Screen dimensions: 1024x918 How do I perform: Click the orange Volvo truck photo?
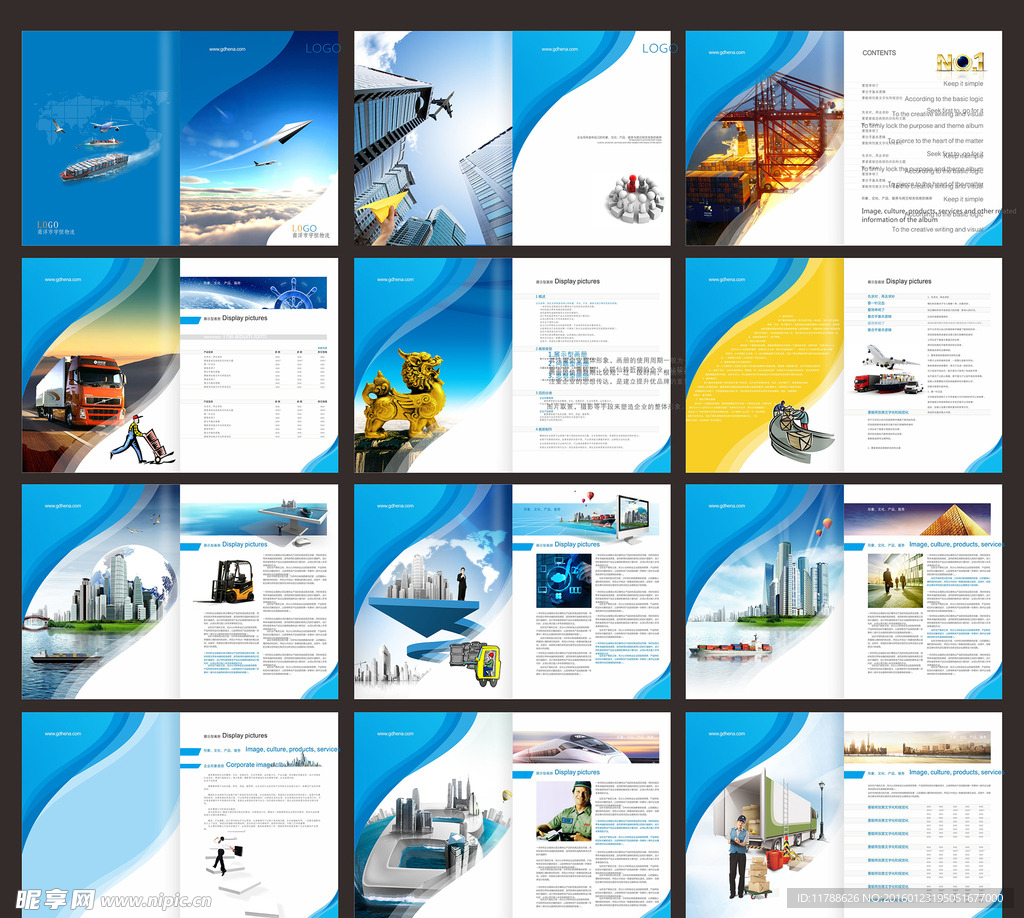82,391
